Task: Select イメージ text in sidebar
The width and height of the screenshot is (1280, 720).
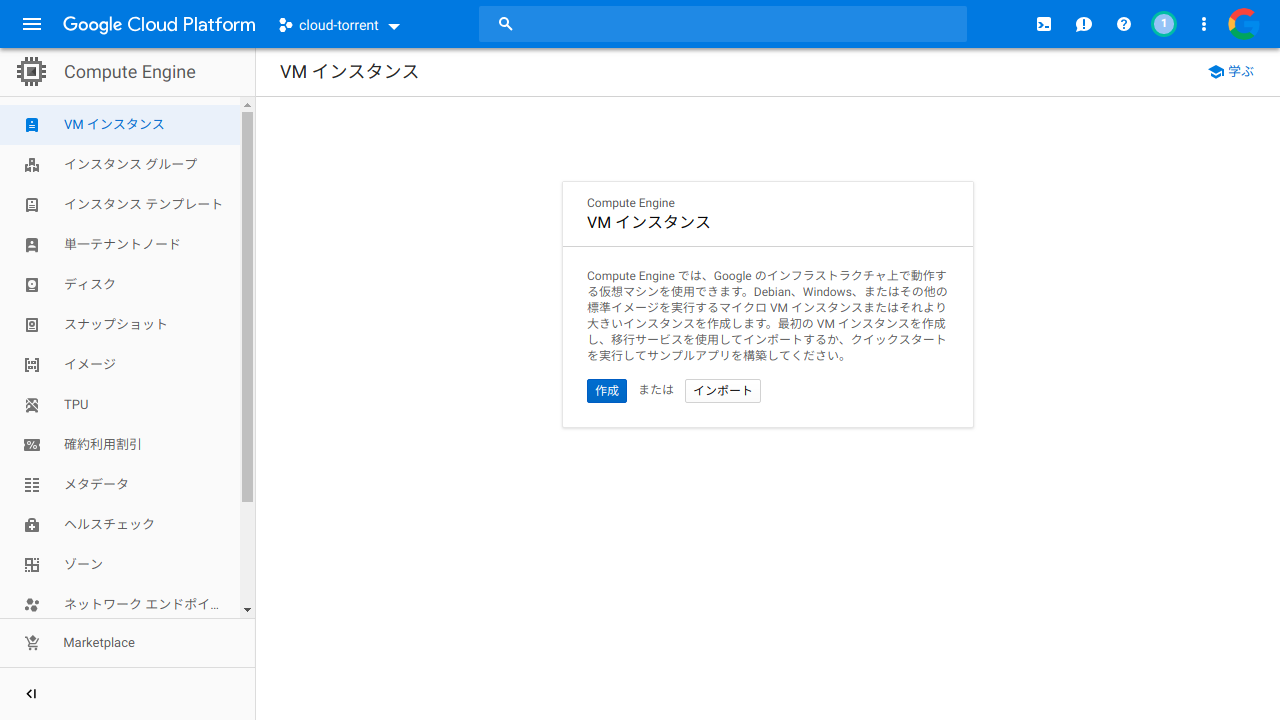Action: (90, 365)
